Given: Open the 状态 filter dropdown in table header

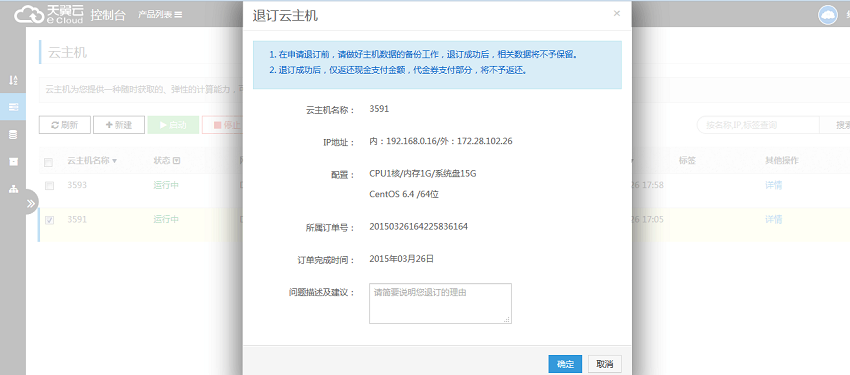Looking at the screenshot, I should pyautogui.click(x=176, y=161).
